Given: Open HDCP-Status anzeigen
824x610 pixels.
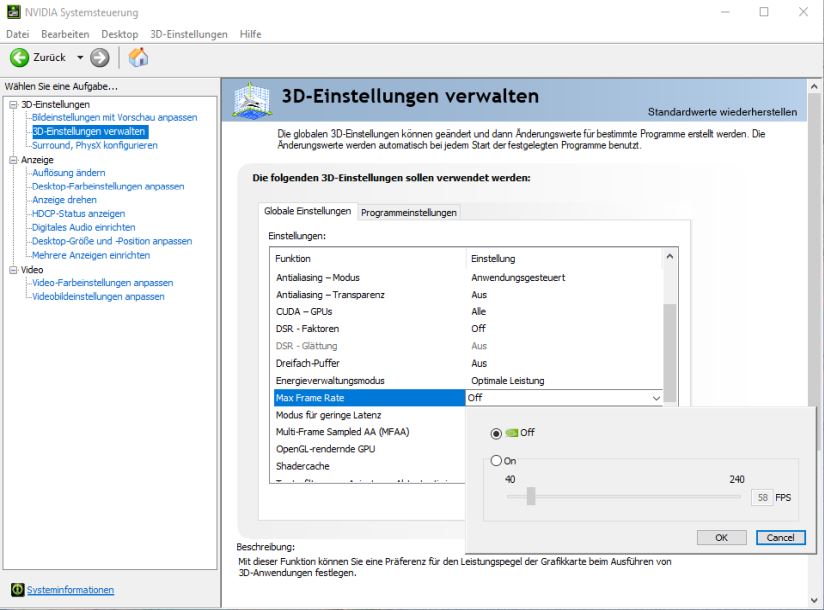Looking at the screenshot, I should pos(78,213).
